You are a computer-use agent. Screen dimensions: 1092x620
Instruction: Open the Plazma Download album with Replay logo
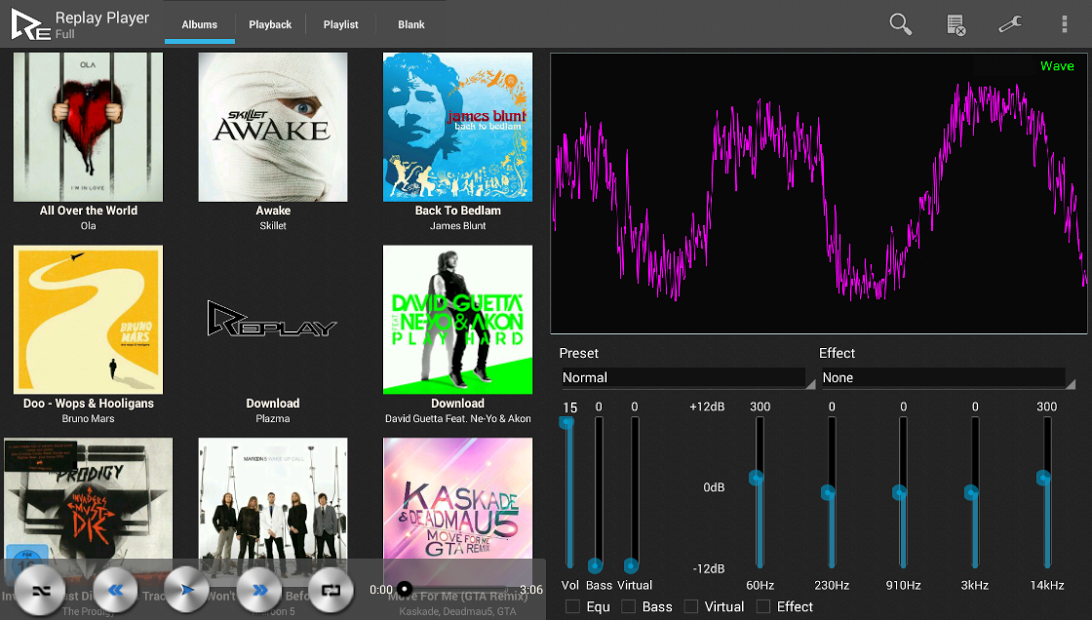pyautogui.click(x=273, y=320)
